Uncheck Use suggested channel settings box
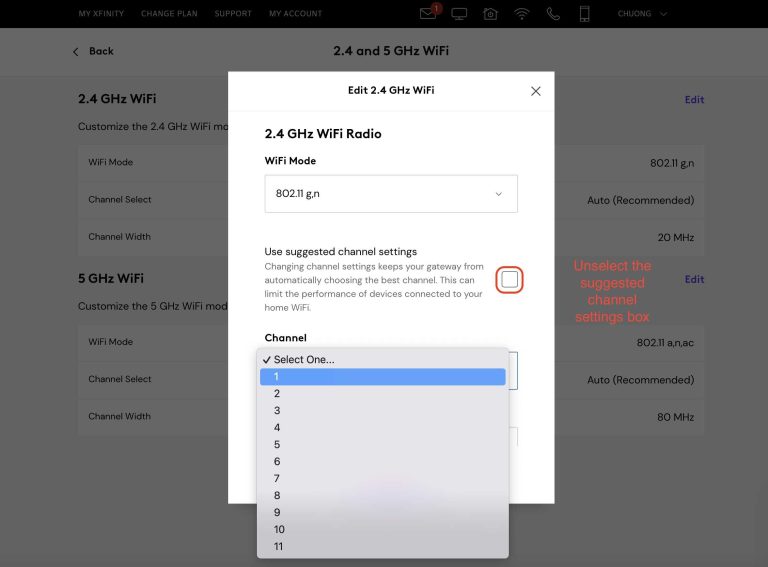 tap(509, 280)
